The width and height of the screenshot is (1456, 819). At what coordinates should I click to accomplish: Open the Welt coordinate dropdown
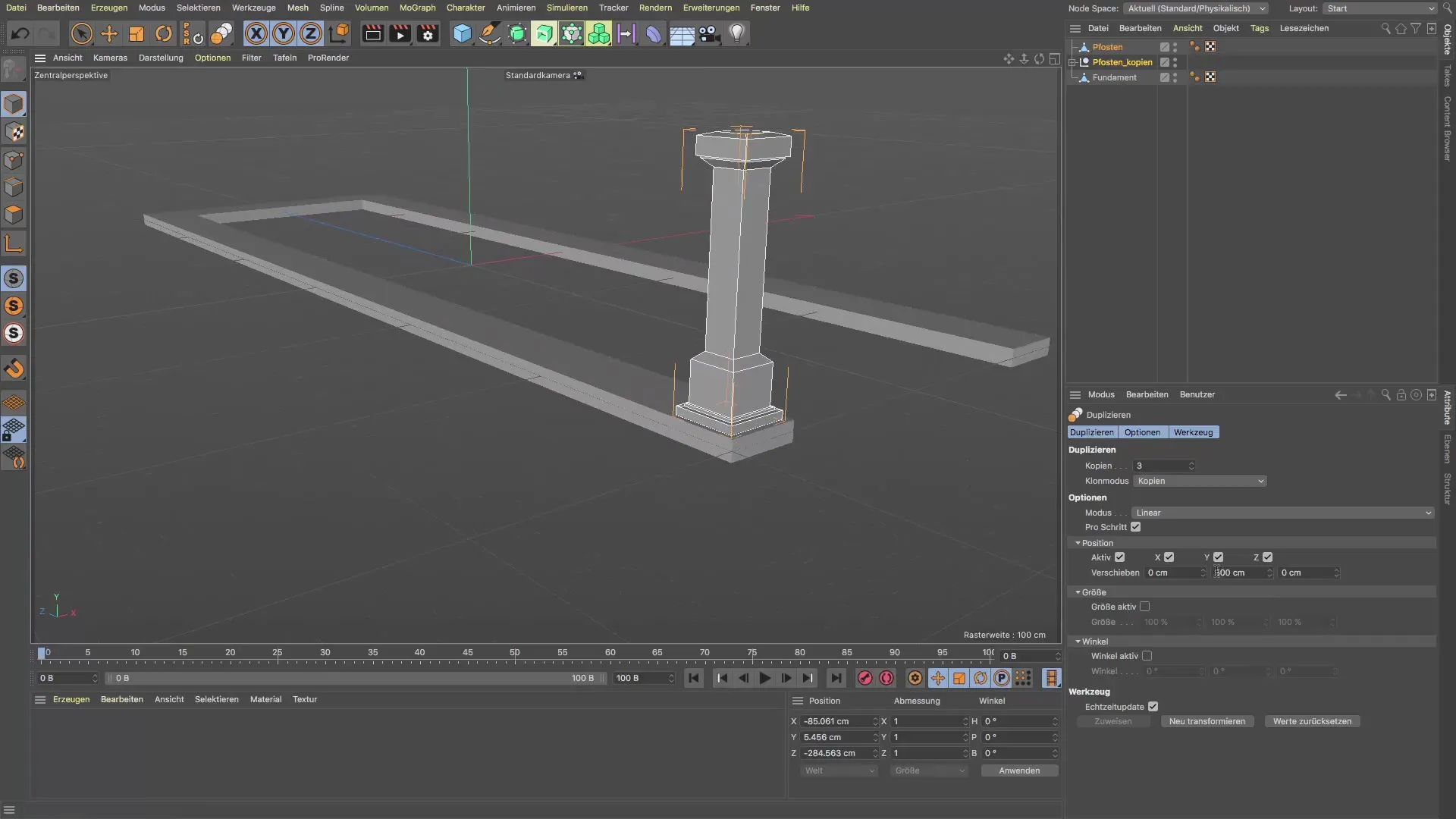click(839, 770)
